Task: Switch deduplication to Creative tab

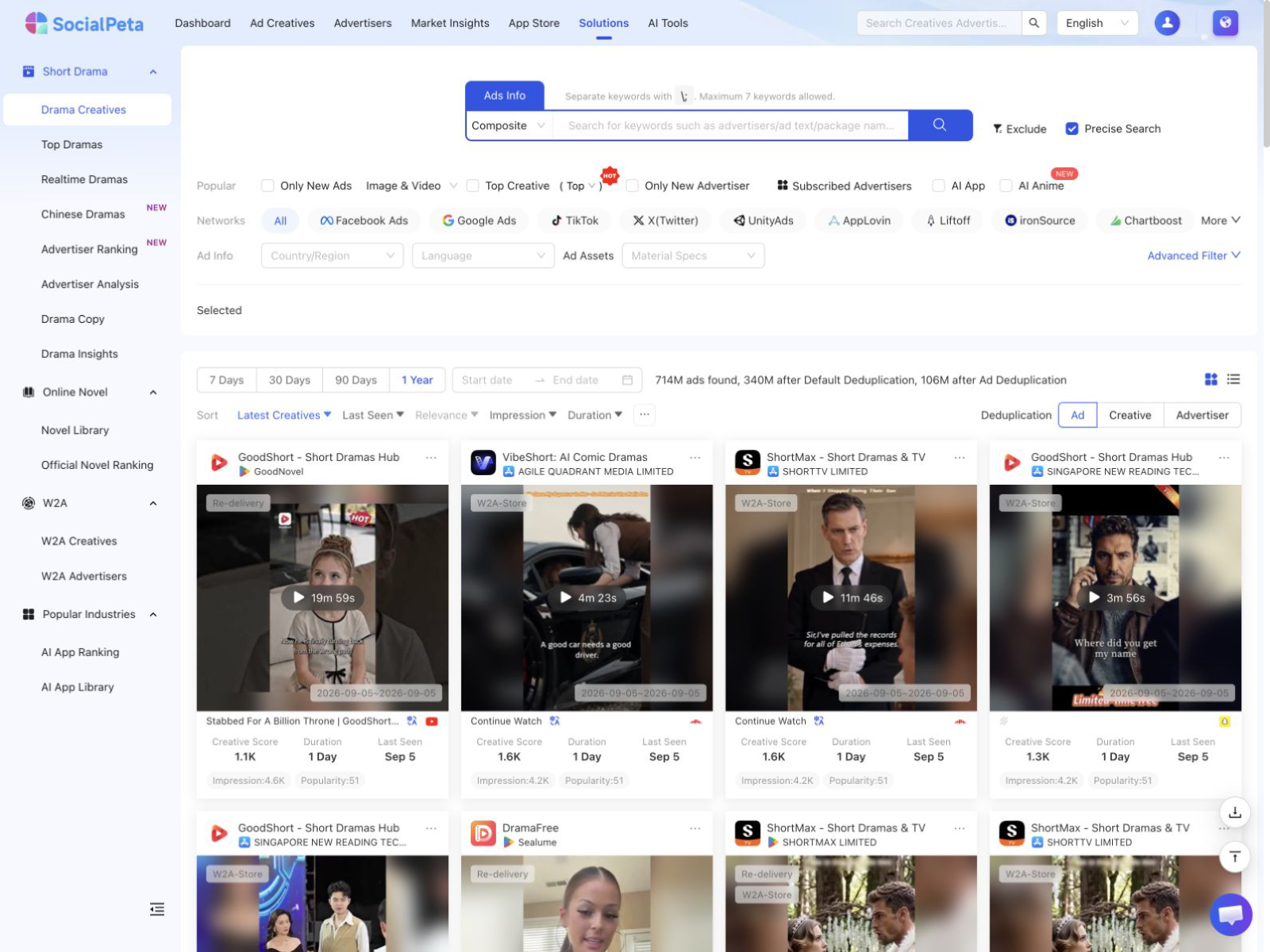Action: click(1130, 415)
